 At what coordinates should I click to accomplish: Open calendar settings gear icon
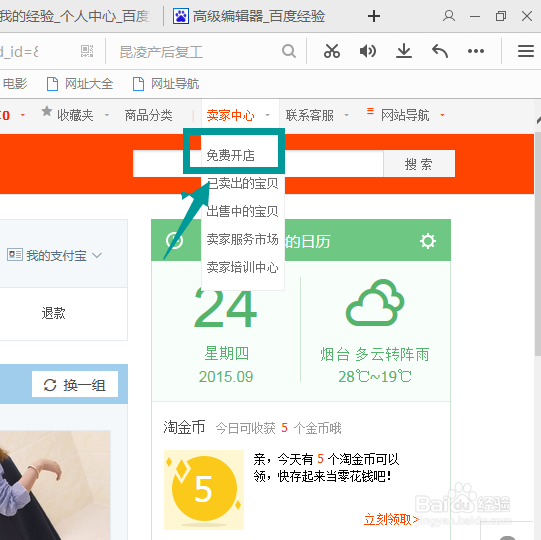pyautogui.click(x=428, y=241)
